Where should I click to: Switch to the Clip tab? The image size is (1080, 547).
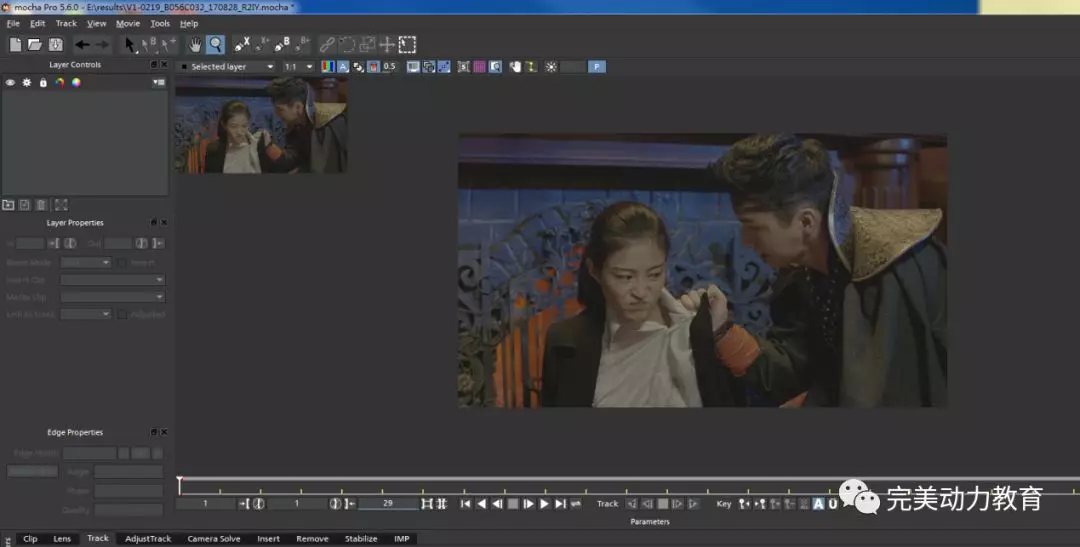(30, 539)
